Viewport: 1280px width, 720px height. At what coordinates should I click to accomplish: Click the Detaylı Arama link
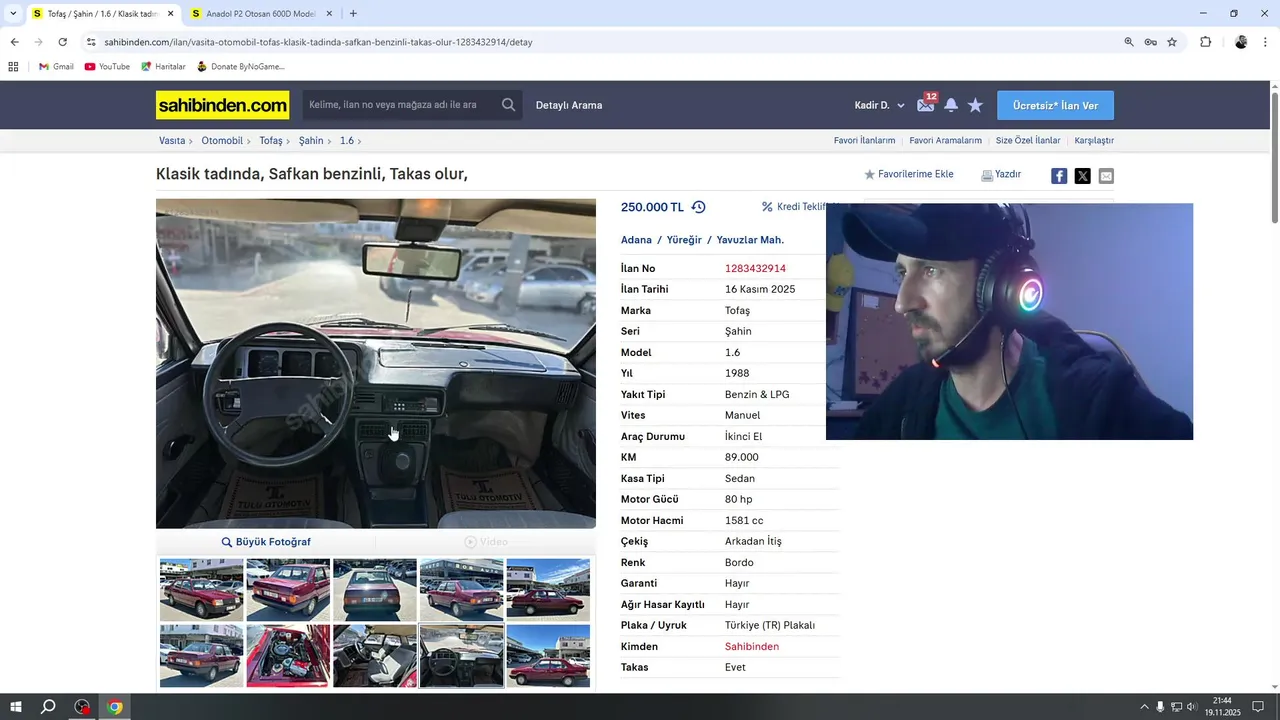tap(569, 105)
